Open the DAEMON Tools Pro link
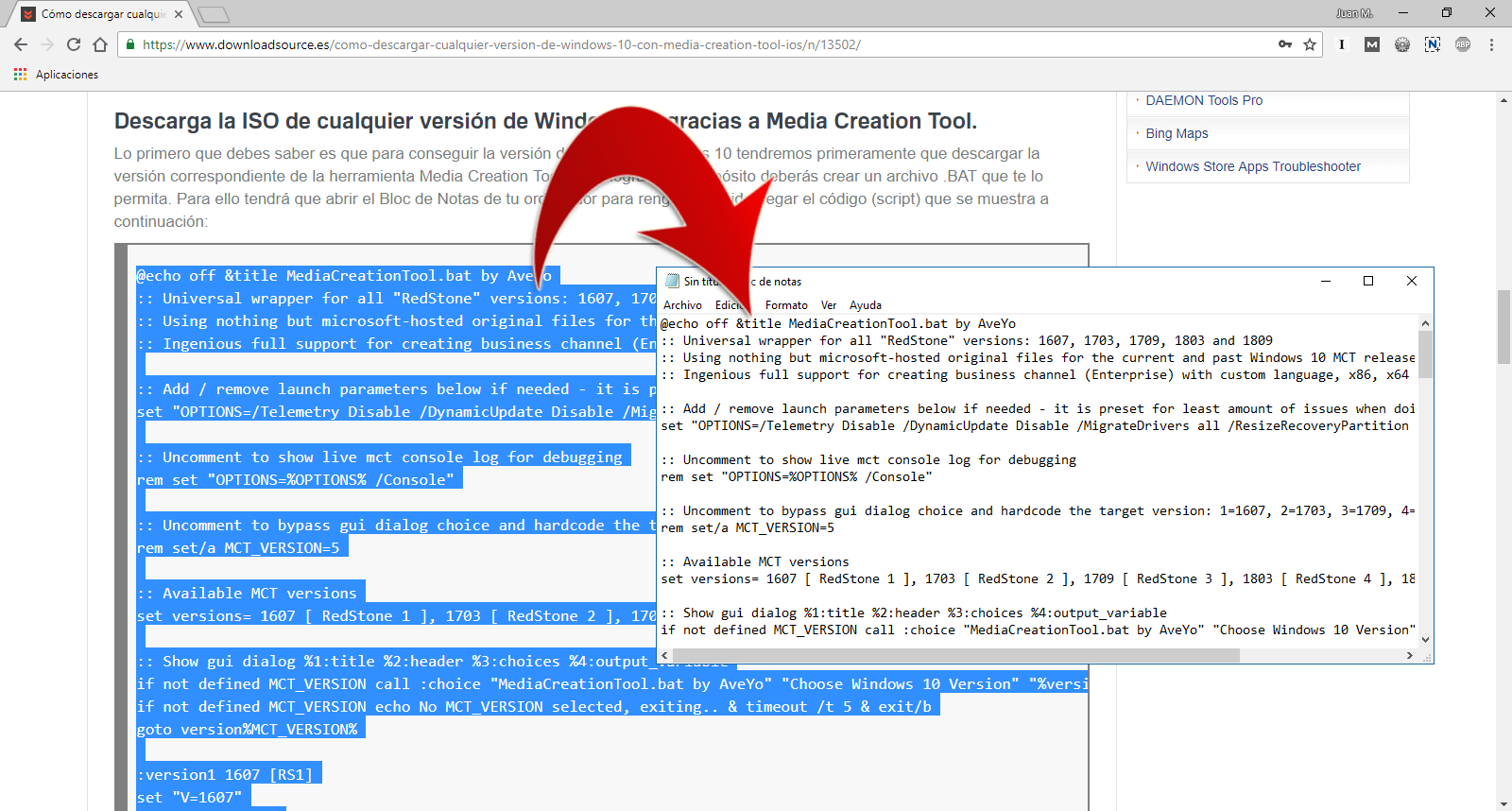The height and width of the screenshot is (811, 1512). coord(1204,100)
